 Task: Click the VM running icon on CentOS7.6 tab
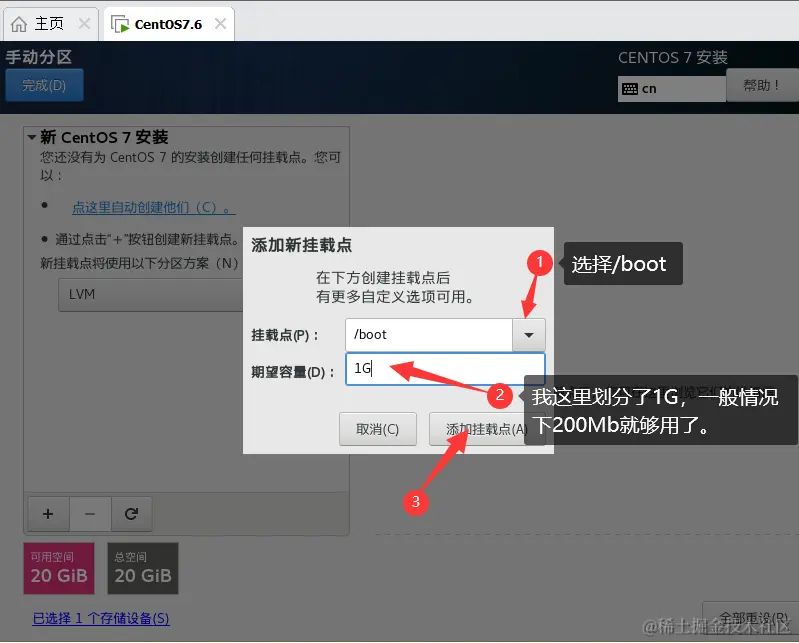120,24
